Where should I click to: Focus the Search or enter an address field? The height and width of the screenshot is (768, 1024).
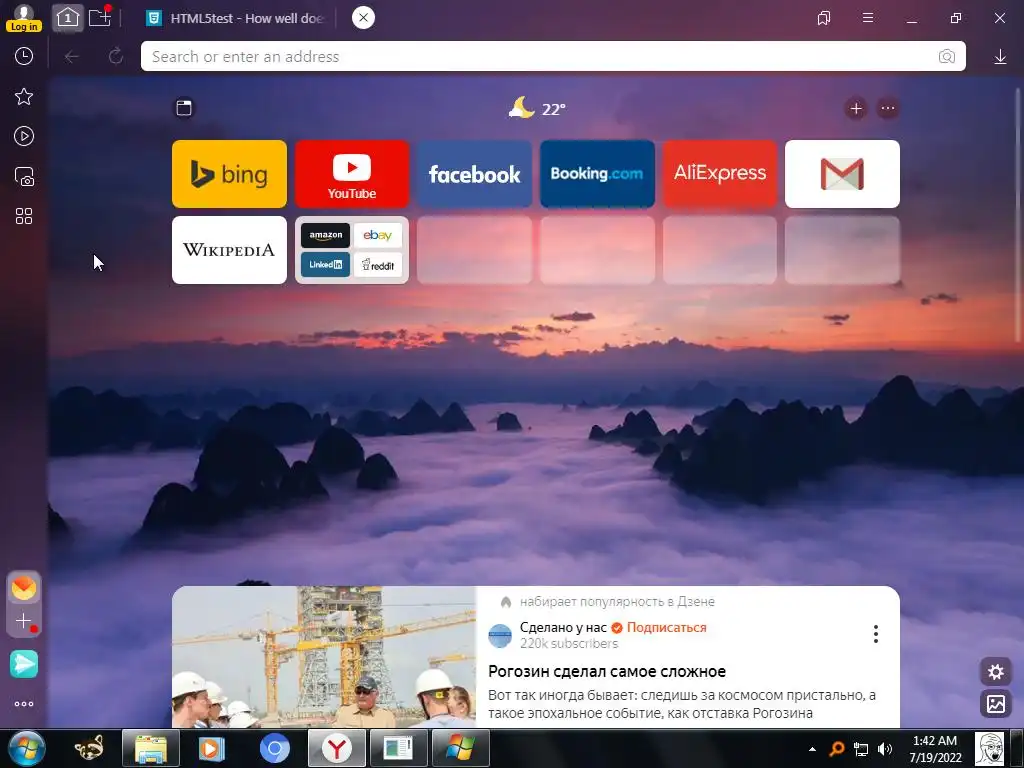click(x=553, y=56)
